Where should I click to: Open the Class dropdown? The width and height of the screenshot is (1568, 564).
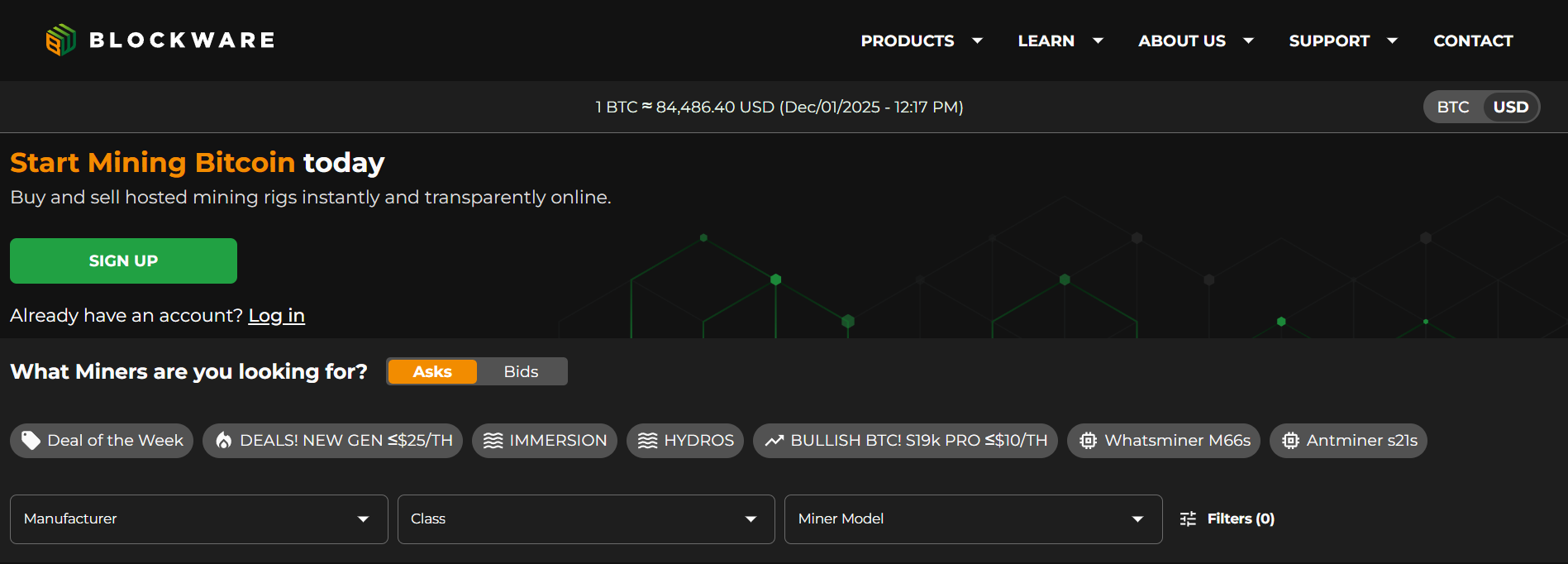coord(586,519)
